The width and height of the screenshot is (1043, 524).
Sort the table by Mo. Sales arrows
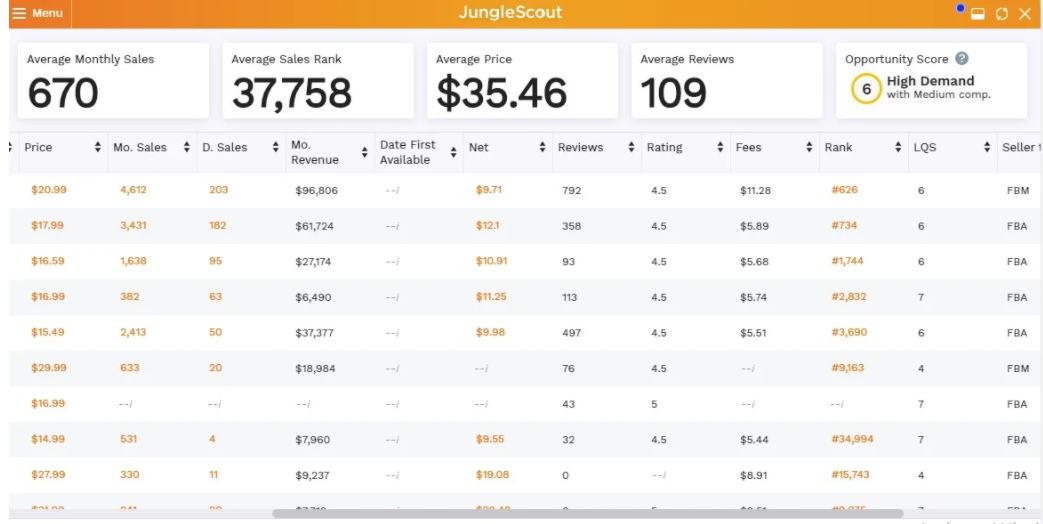(186, 148)
